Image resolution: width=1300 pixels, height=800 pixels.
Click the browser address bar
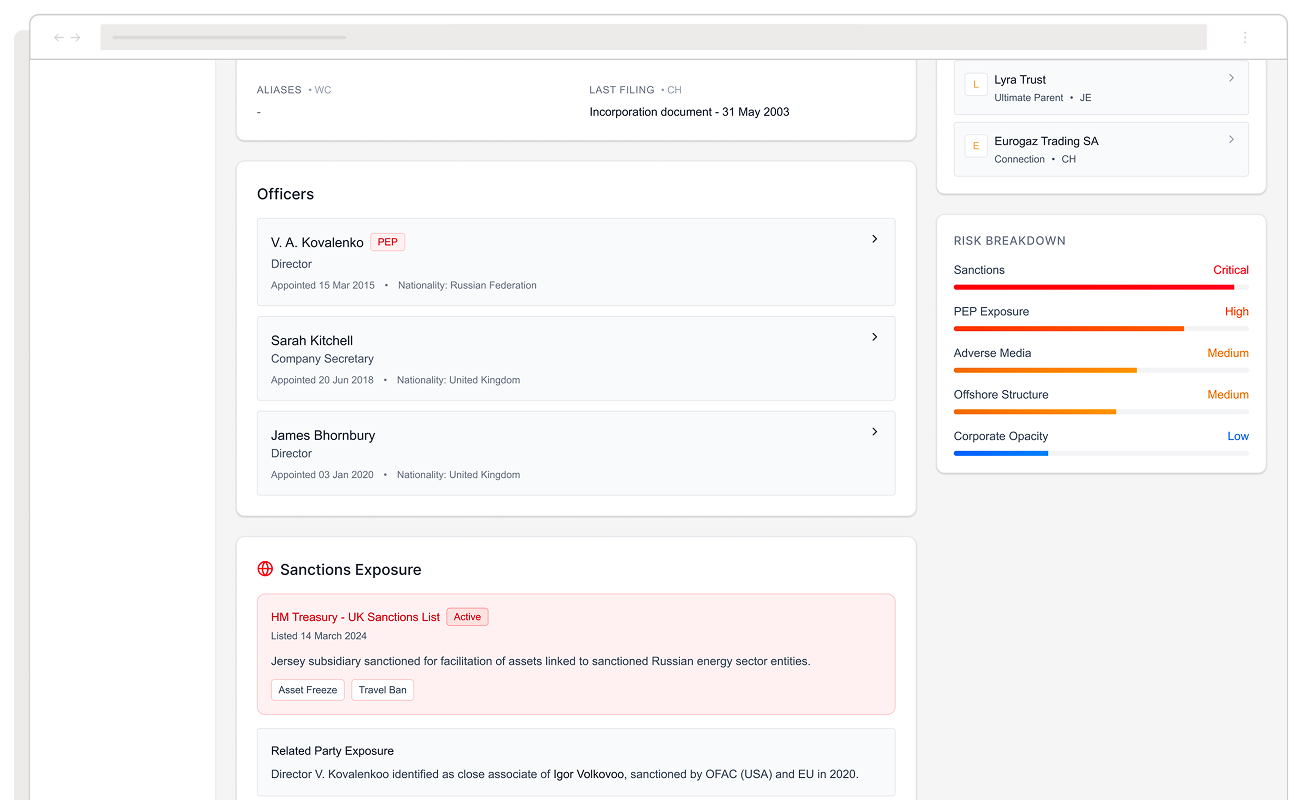coord(653,37)
